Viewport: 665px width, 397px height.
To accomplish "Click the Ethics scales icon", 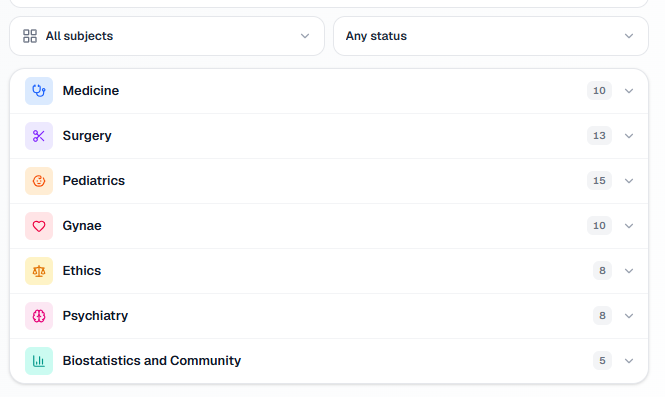I will (39, 271).
